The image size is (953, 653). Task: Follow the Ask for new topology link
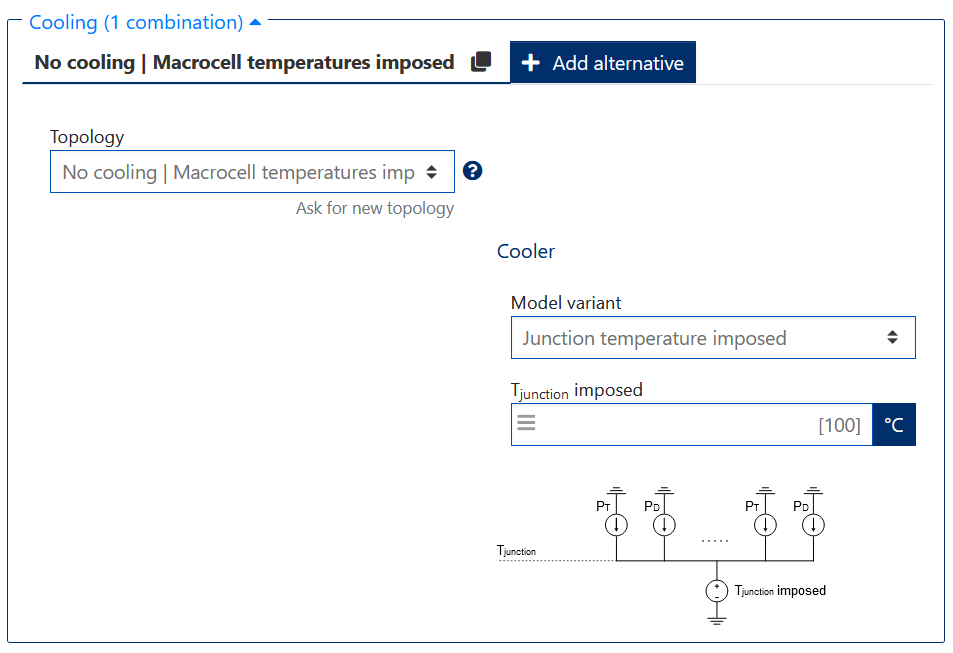(374, 208)
